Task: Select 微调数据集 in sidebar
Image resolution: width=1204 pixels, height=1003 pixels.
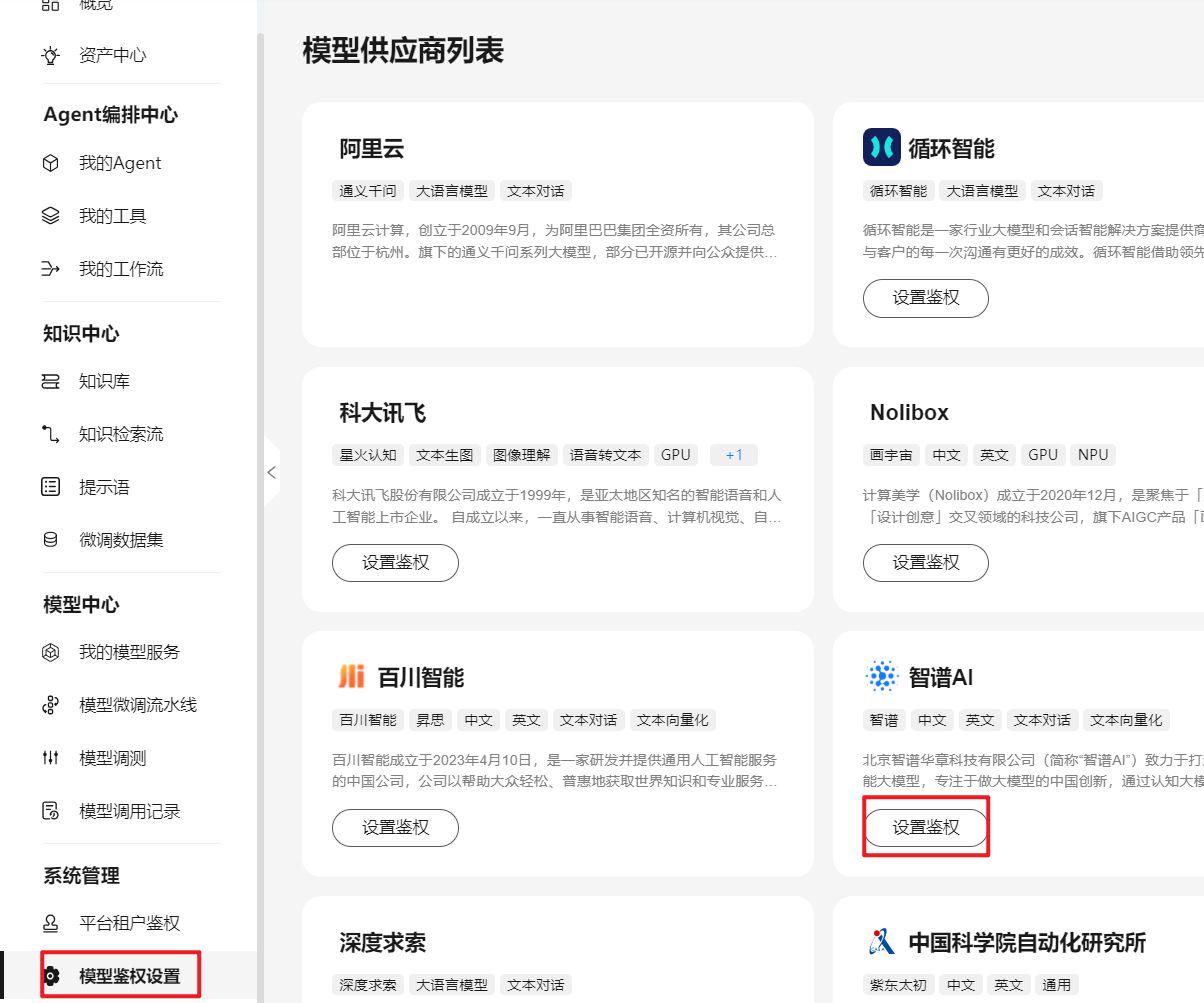Action: (121, 540)
